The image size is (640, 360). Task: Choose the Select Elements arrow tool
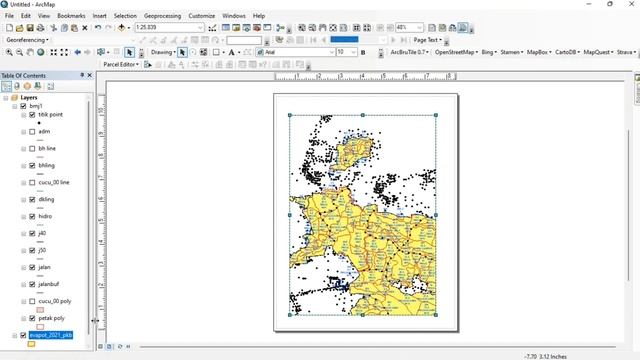pyautogui.click(x=129, y=52)
